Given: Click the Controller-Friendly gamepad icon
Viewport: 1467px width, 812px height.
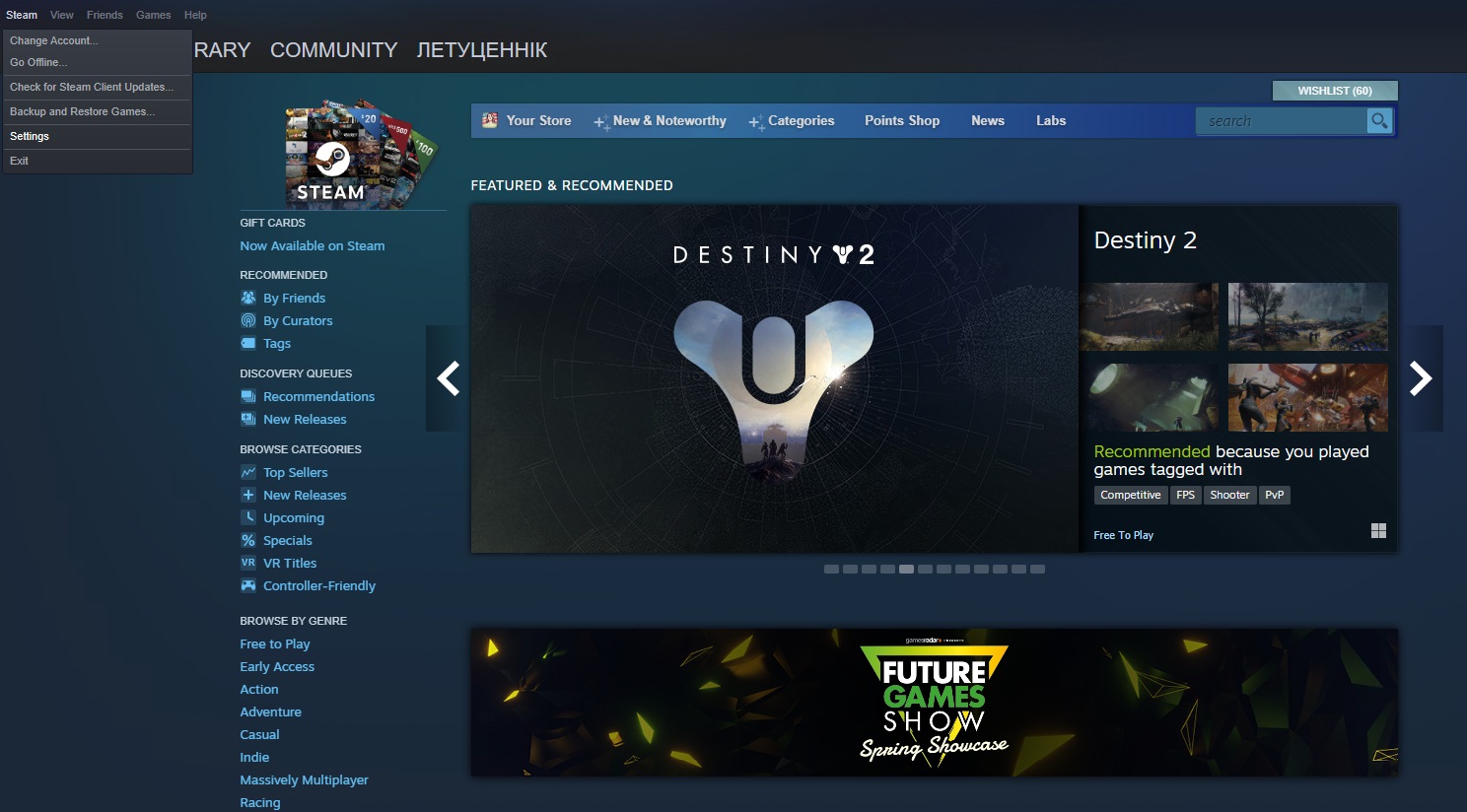Looking at the screenshot, I should pyautogui.click(x=248, y=585).
